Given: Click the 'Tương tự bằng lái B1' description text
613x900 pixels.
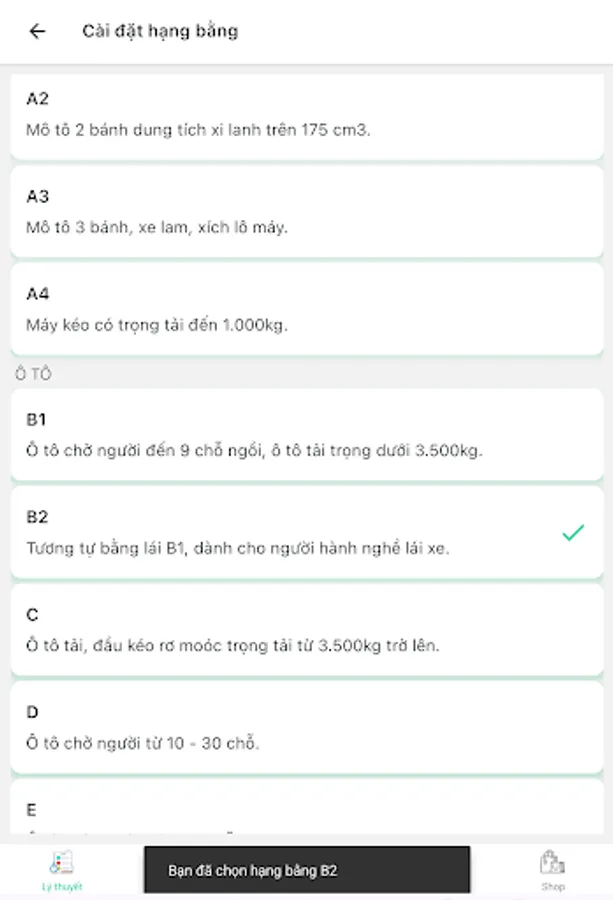Looking at the screenshot, I should [237, 548].
